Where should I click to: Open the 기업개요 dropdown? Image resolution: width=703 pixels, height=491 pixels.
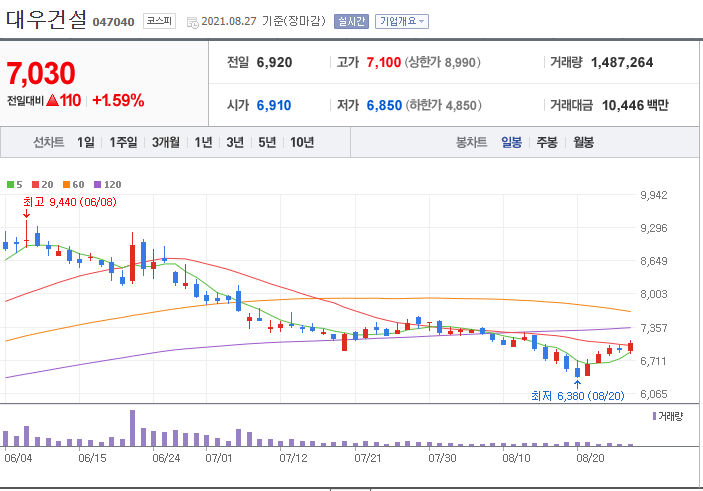(x=402, y=21)
